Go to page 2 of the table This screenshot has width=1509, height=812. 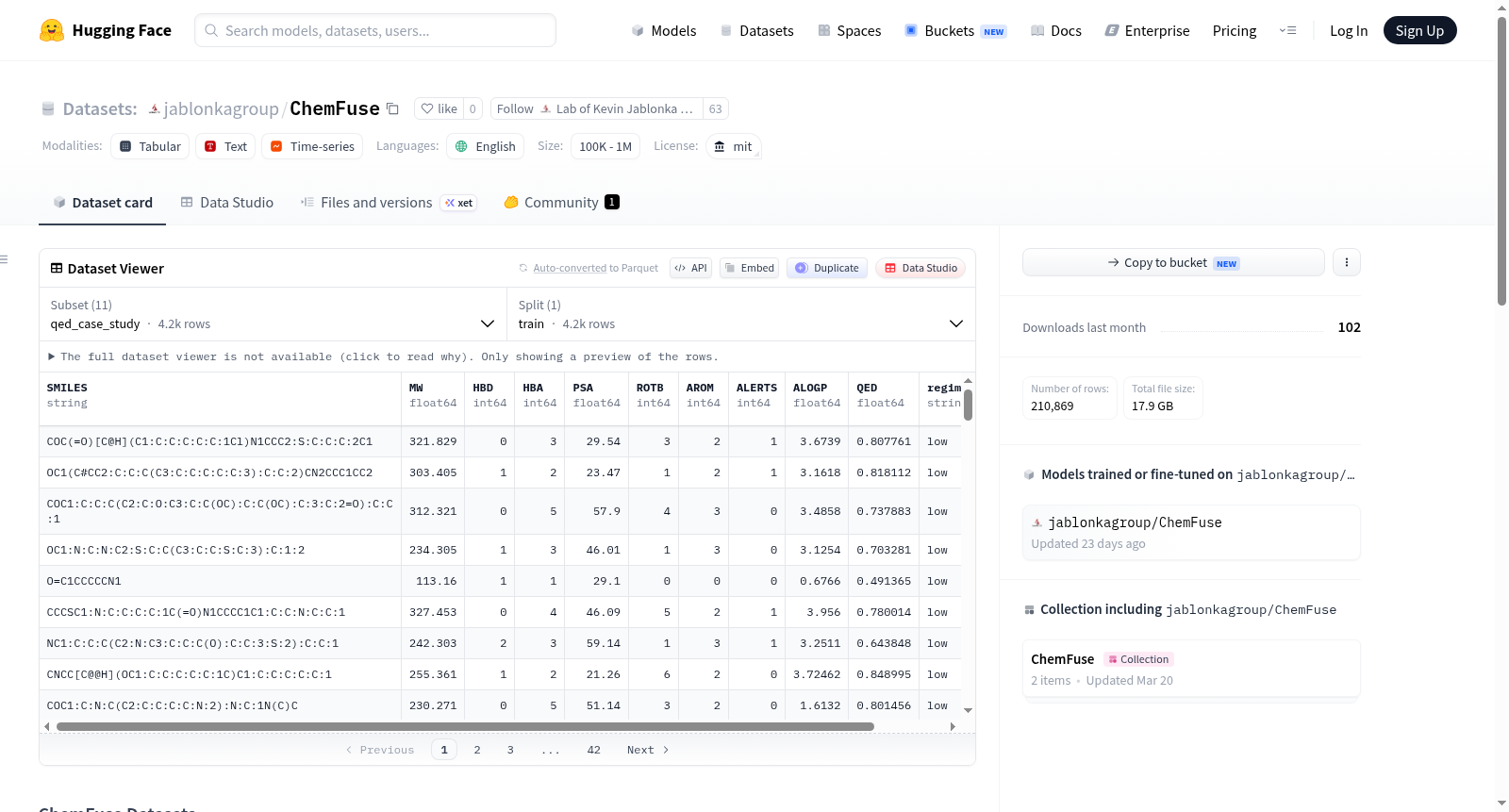click(477, 750)
